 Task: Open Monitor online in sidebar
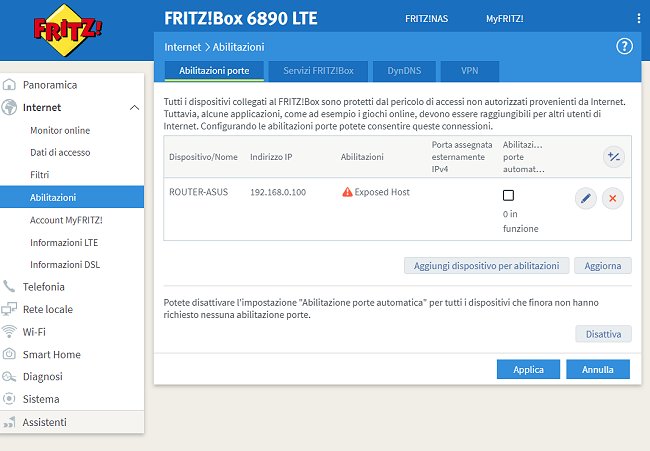click(60, 130)
